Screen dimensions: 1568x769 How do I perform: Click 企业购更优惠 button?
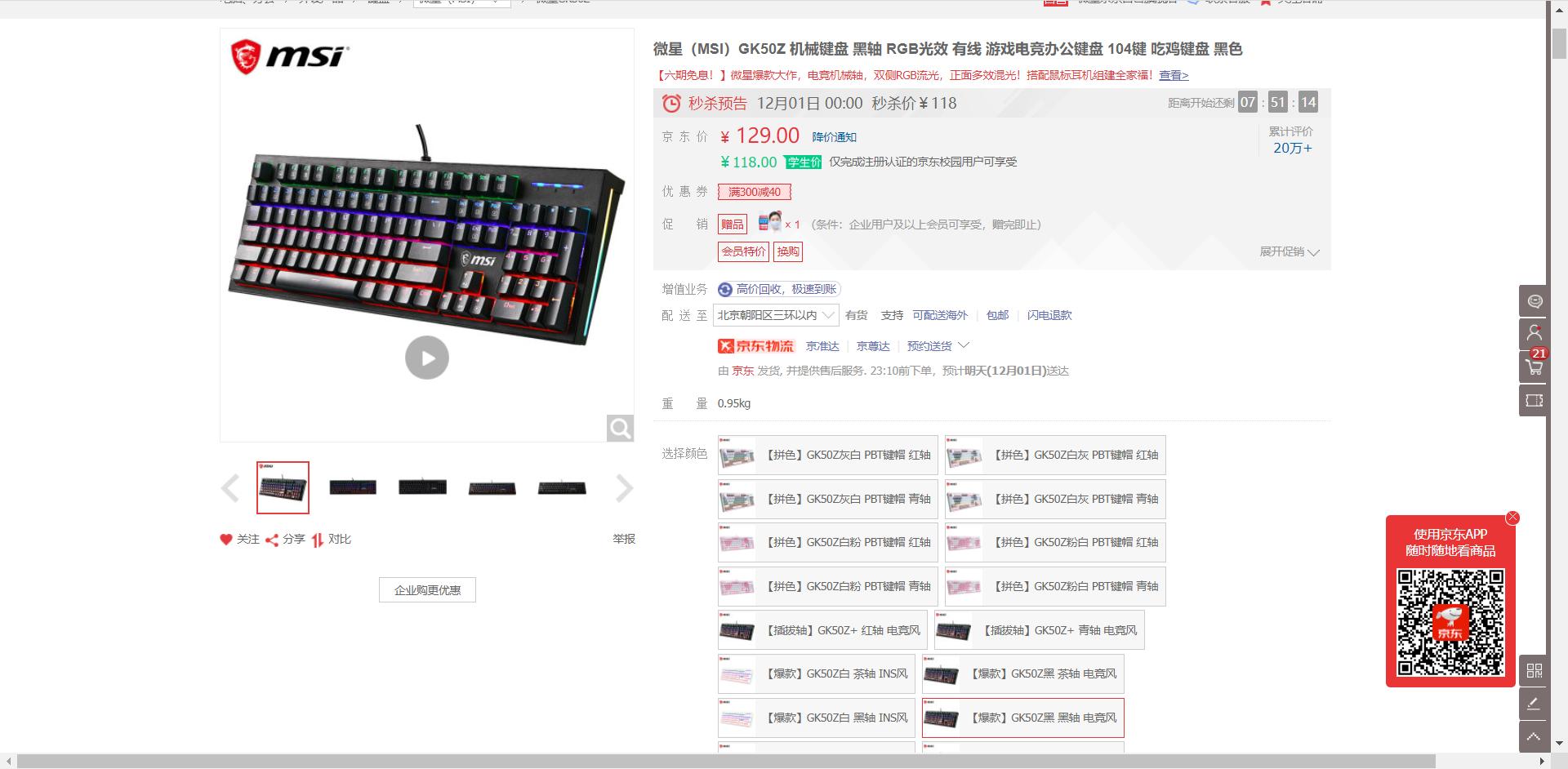click(427, 589)
